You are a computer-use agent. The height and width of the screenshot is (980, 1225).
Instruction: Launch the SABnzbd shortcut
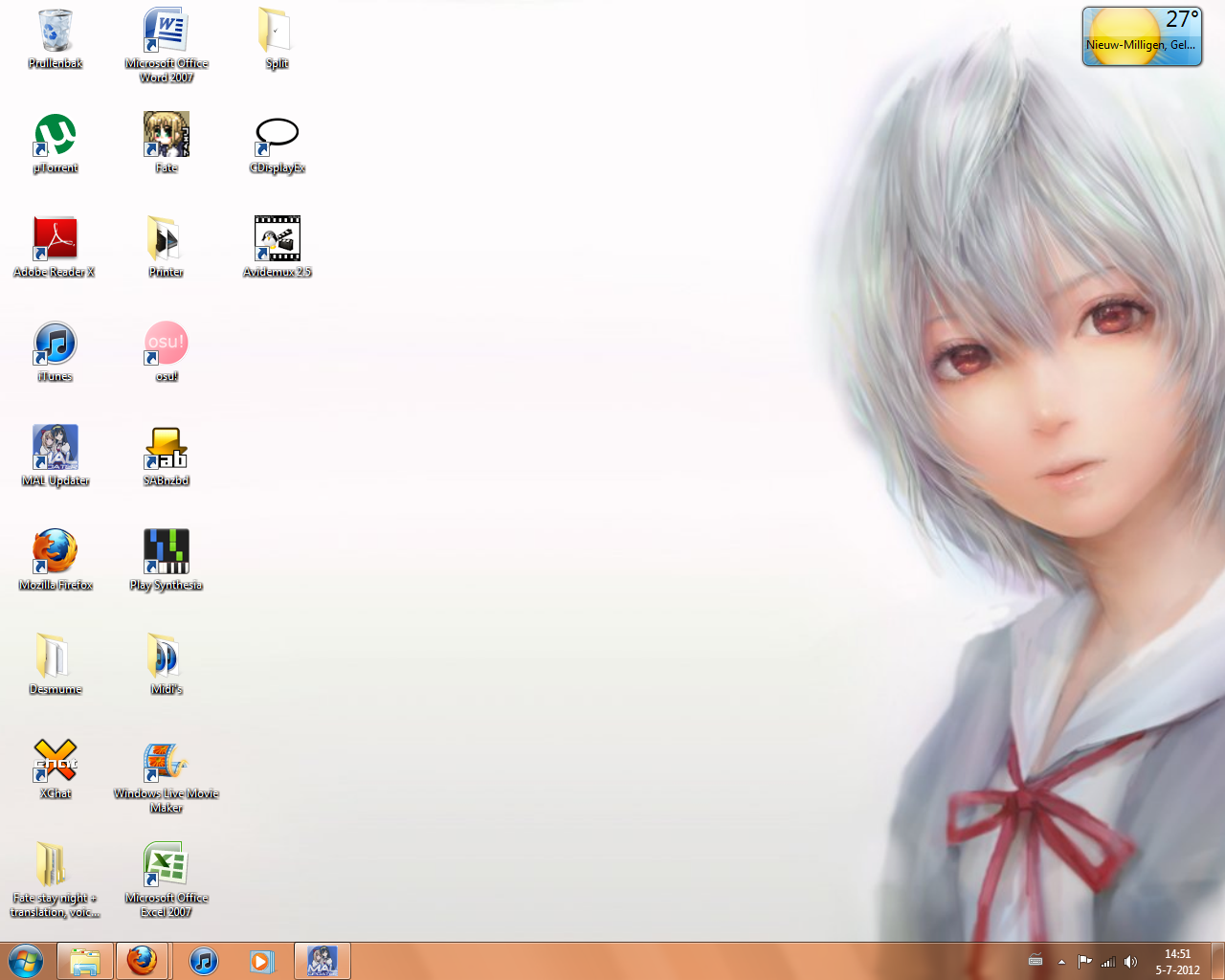pyautogui.click(x=167, y=457)
